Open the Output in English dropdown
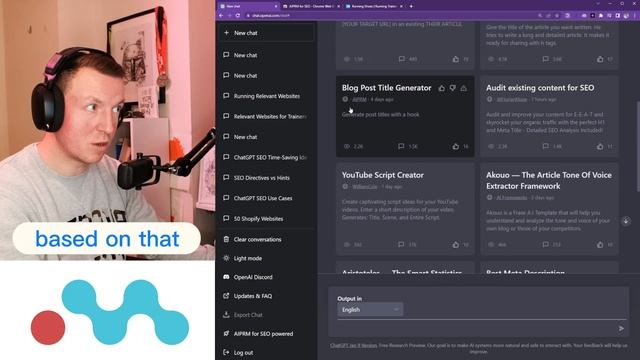 point(370,310)
